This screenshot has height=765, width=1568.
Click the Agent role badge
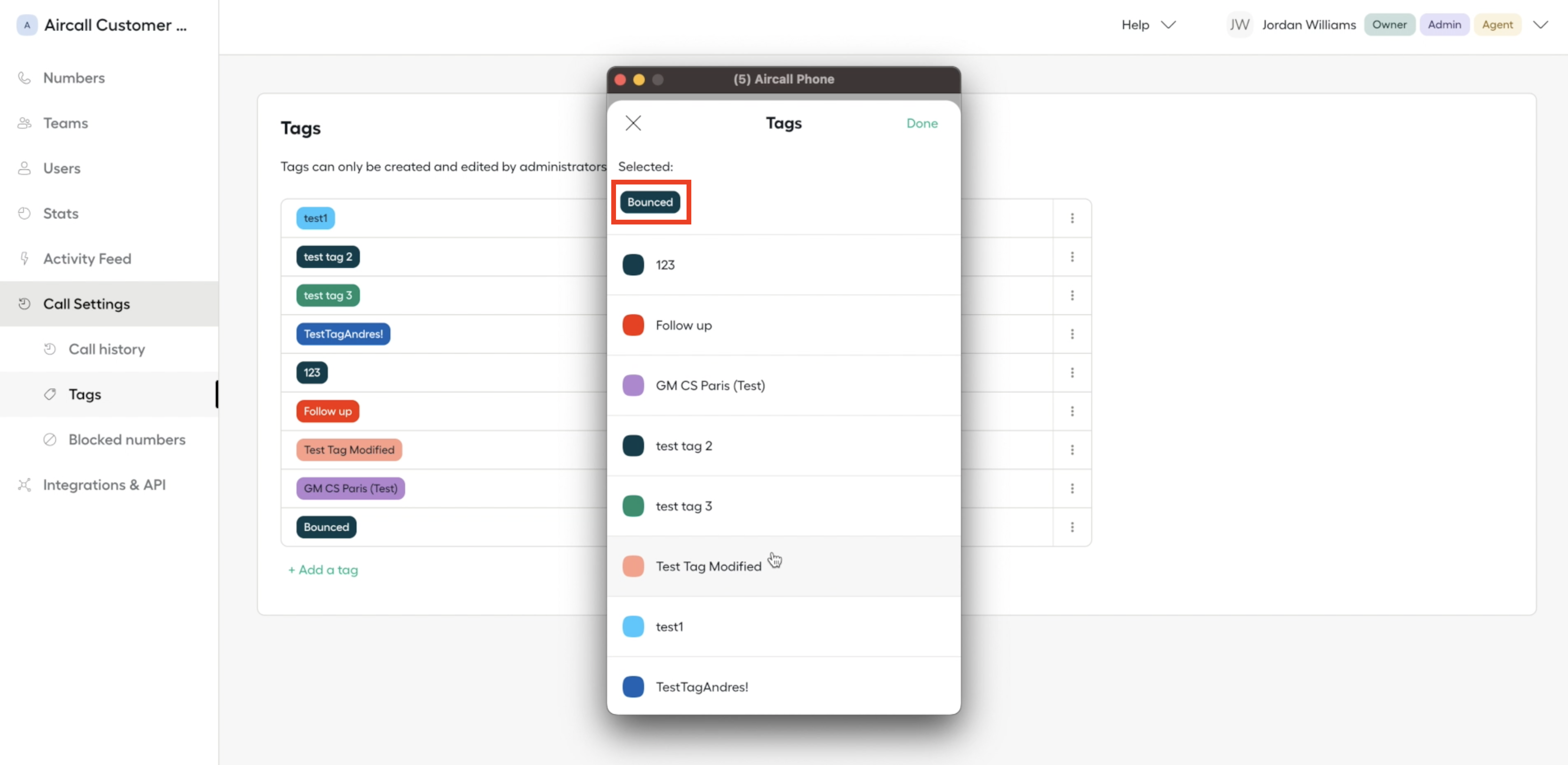point(1497,25)
